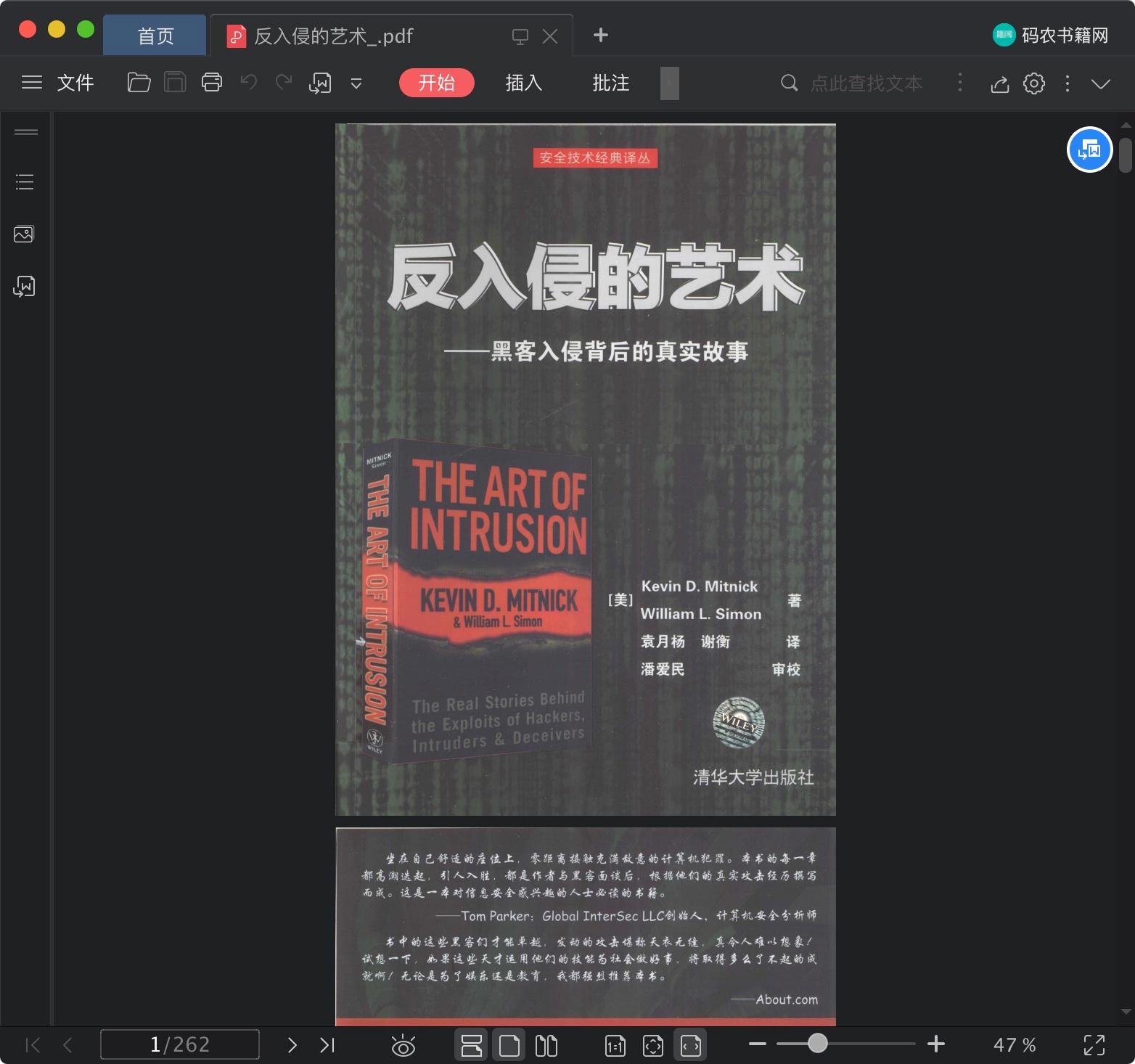This screenshot has height=1064, width=1135.
Task: Click the page number field 1/262
Action: click(180, 1044)
